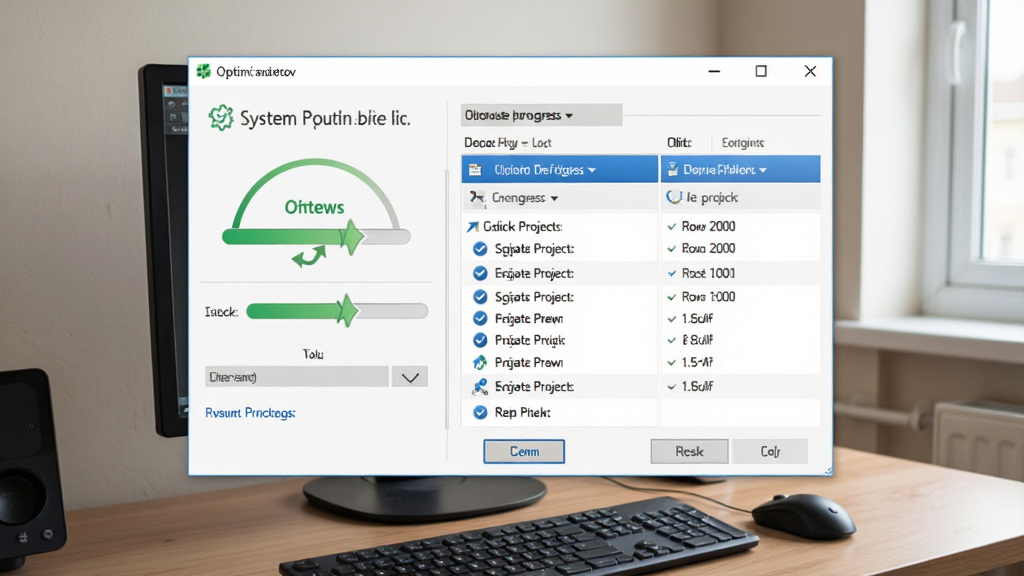Click the checkmark icon next to Rovs 1000
Screen dimensions: 1024x576
[671, 297]
